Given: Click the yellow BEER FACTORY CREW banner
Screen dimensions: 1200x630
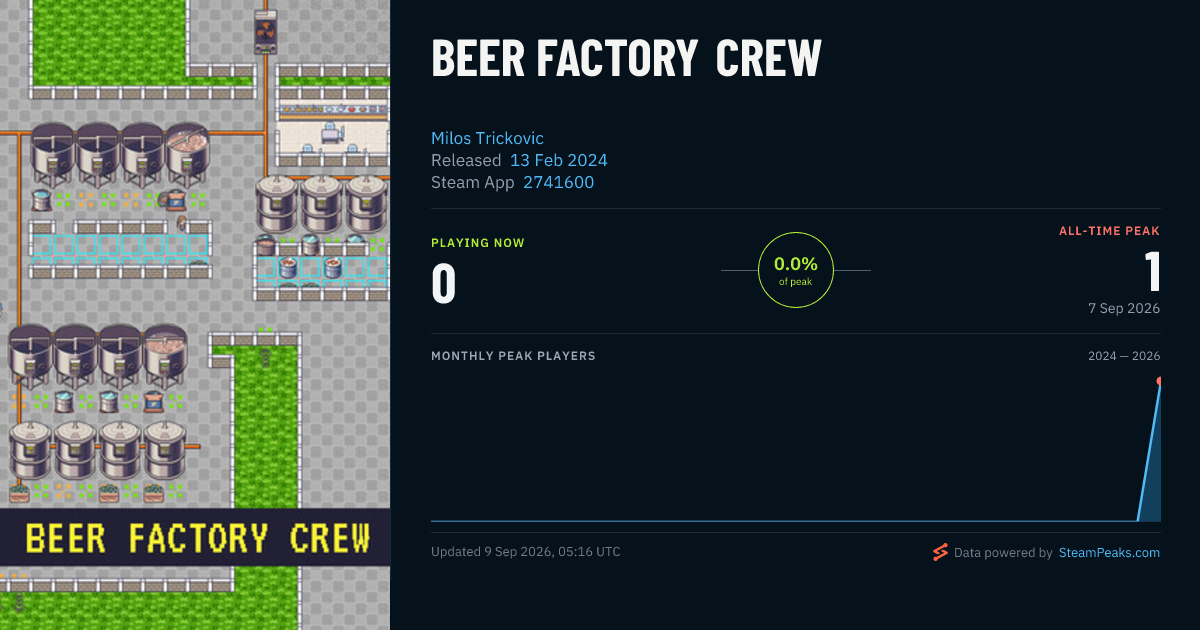Looking at the screenshot, I should tap(195, 538).
